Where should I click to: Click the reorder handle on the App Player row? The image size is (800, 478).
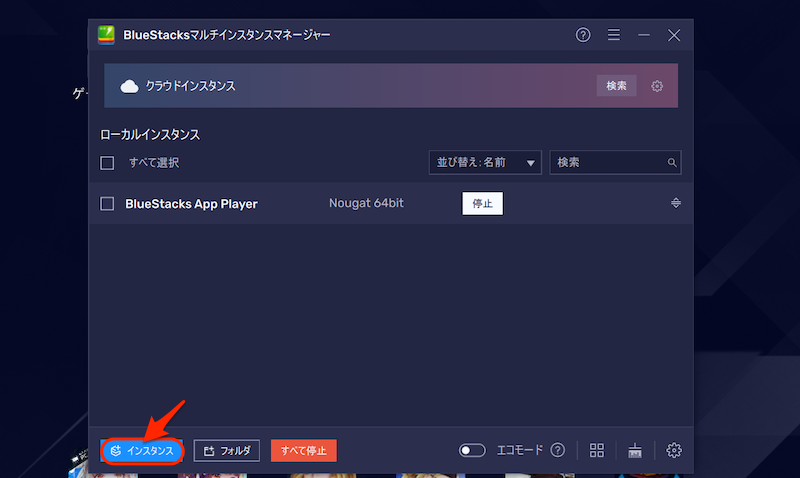point(676,203)
